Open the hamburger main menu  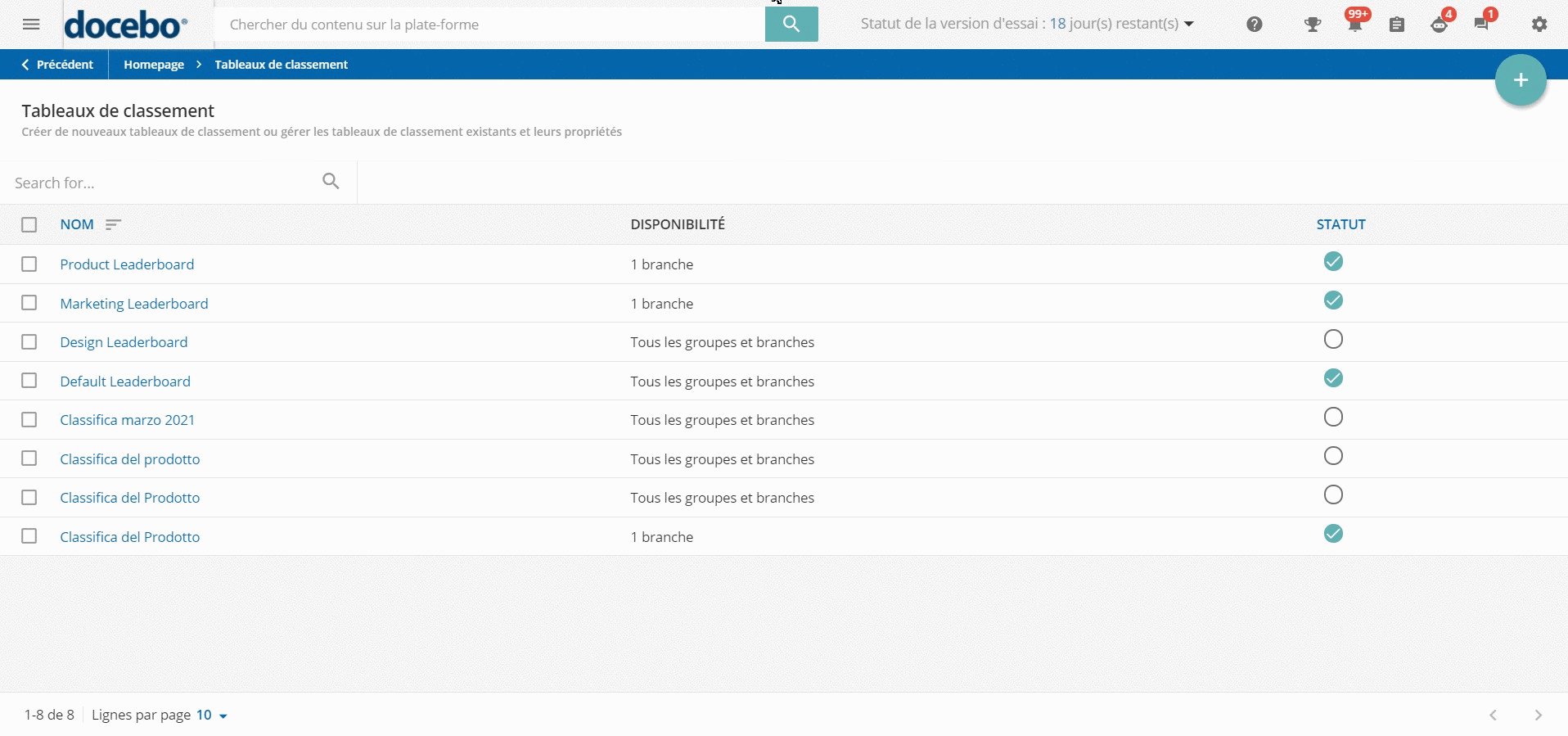coord(31,25)
